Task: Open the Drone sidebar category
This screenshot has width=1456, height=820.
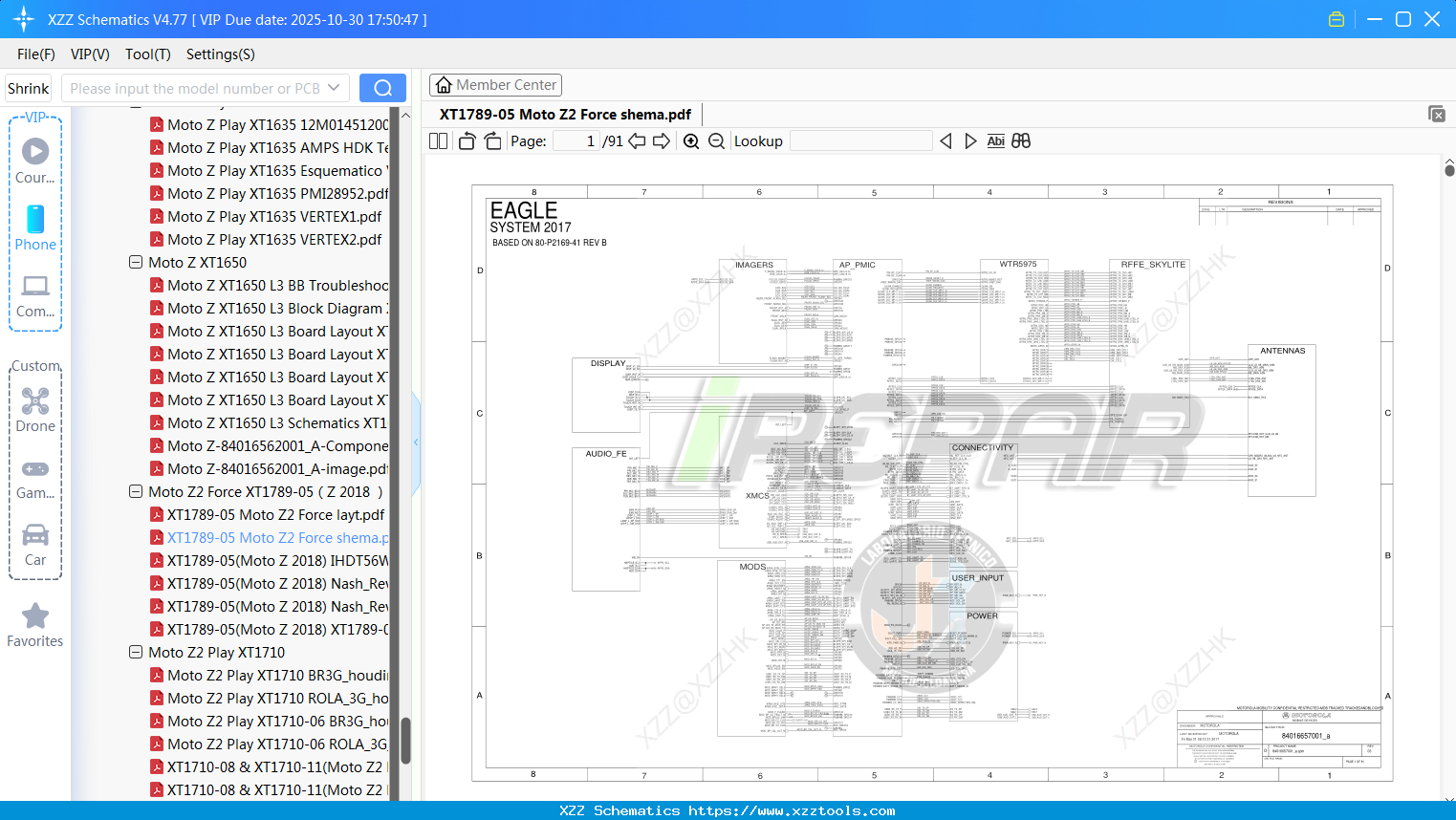Action: [x=35, y=410]
